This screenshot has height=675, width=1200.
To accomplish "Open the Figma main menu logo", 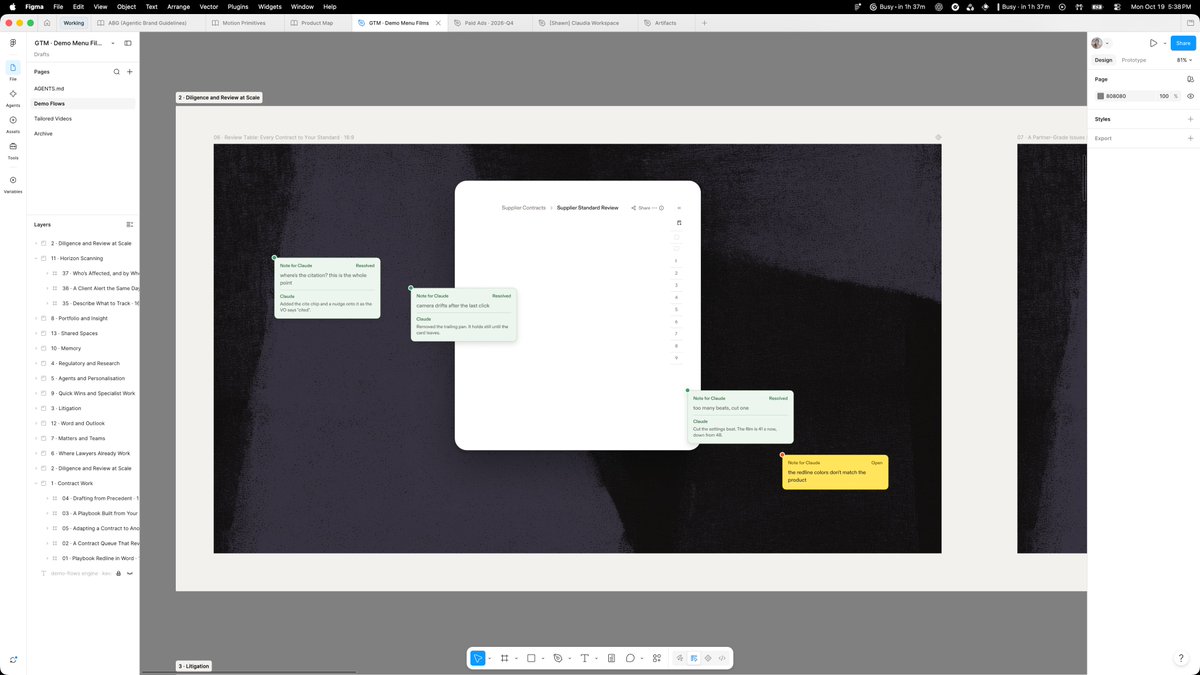I will [x=13, y=44].
